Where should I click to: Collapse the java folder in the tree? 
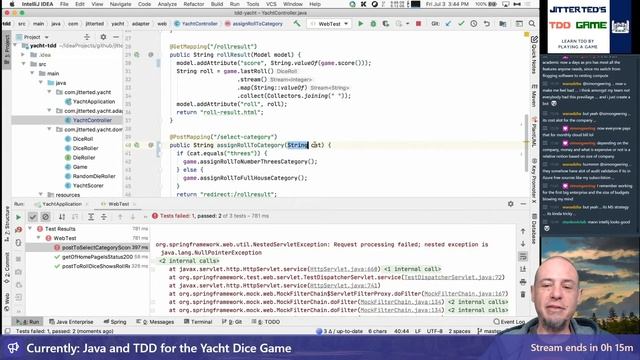41,83
